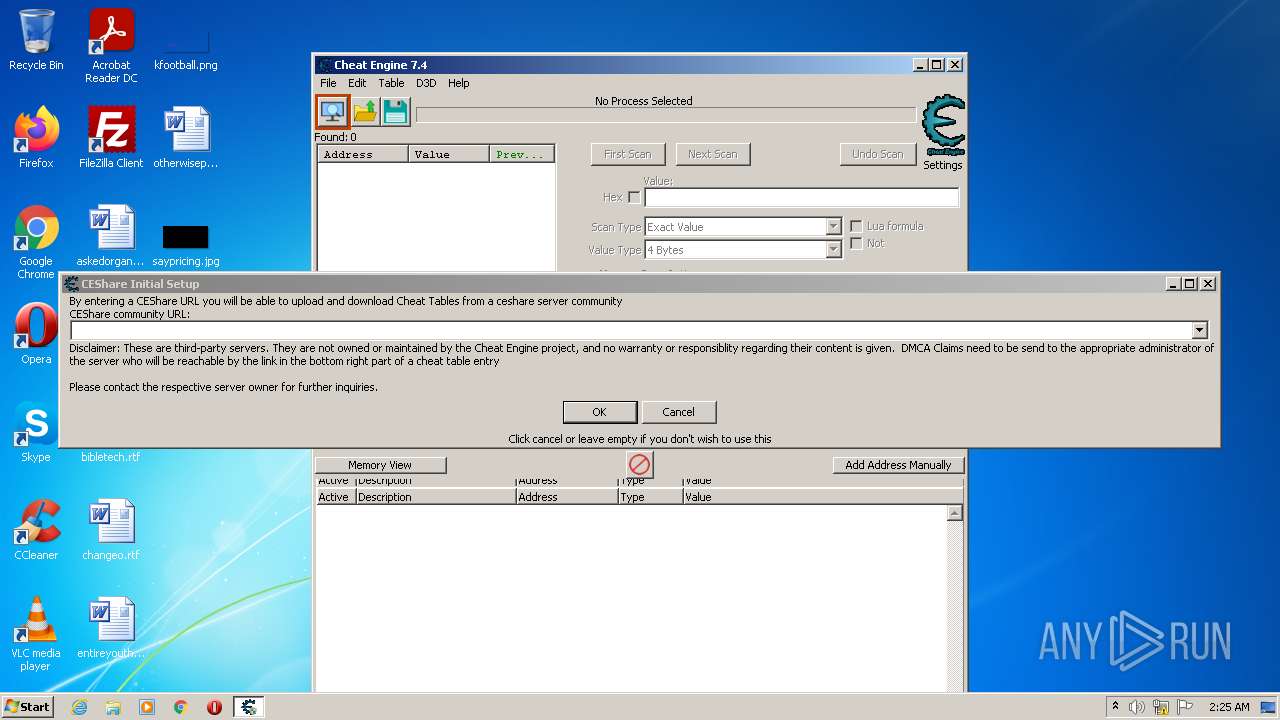Open CCleaner desktop shortcut
The width and height of the screenshot is (1280, 720).
coord(36,530)
